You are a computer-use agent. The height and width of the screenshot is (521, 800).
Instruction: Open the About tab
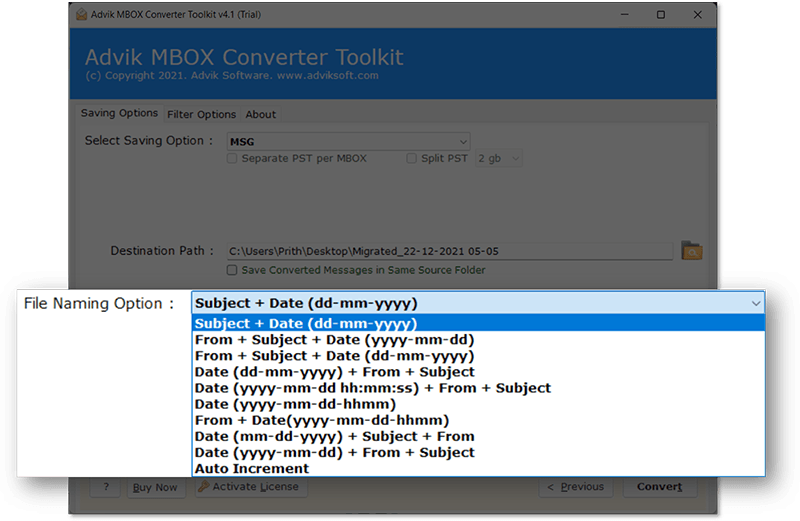(x=261, y=114)
